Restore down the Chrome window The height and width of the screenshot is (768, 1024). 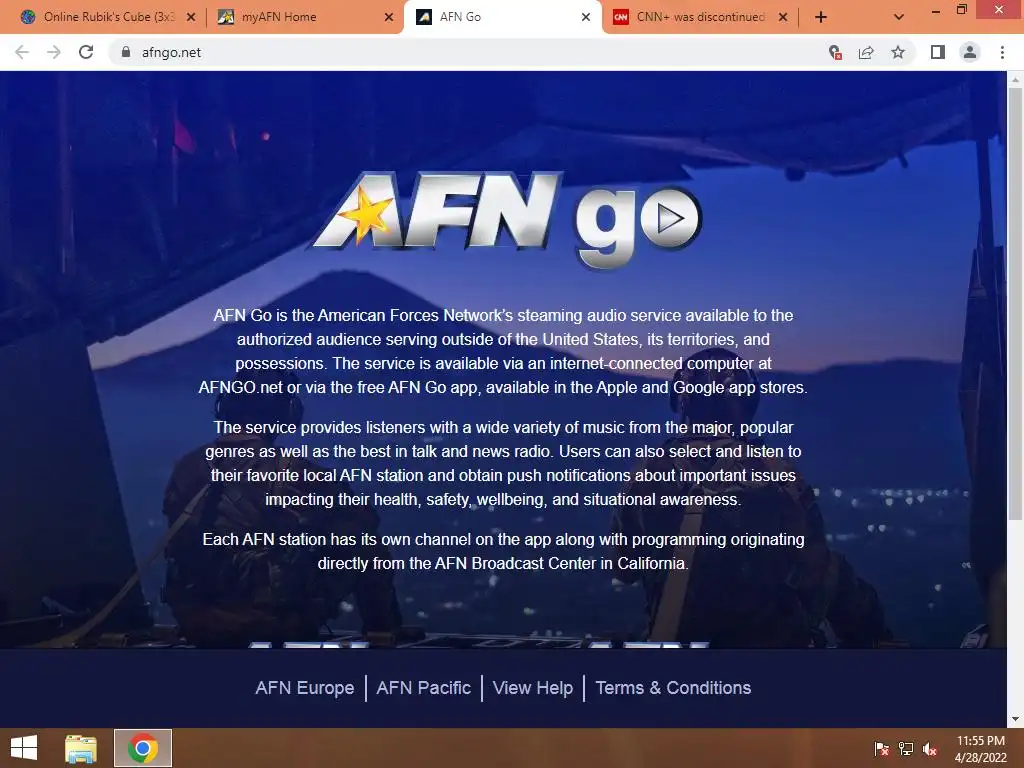coord(962,9)
